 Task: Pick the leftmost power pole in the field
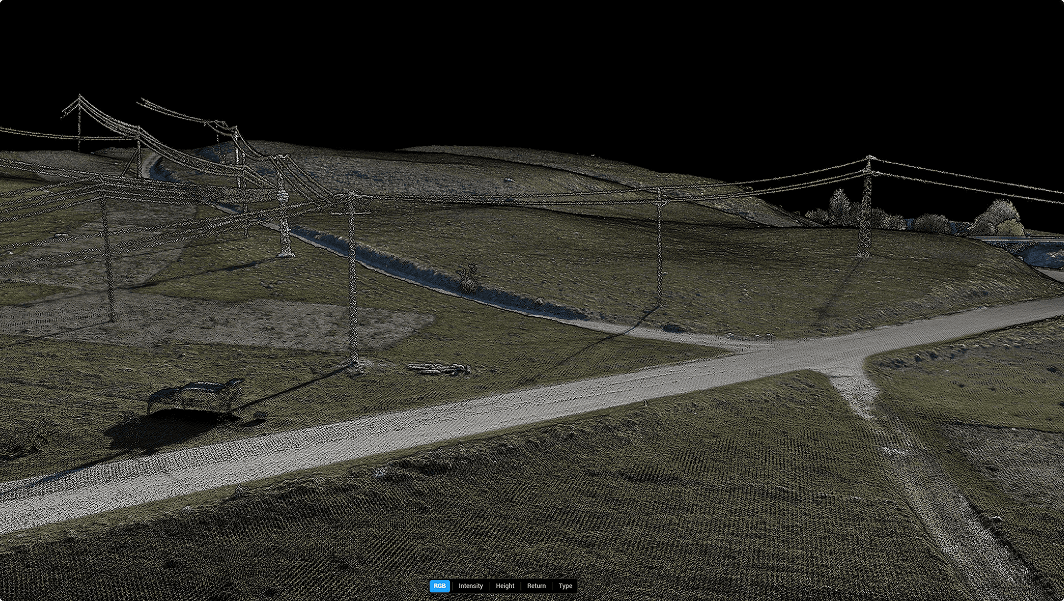107,258
